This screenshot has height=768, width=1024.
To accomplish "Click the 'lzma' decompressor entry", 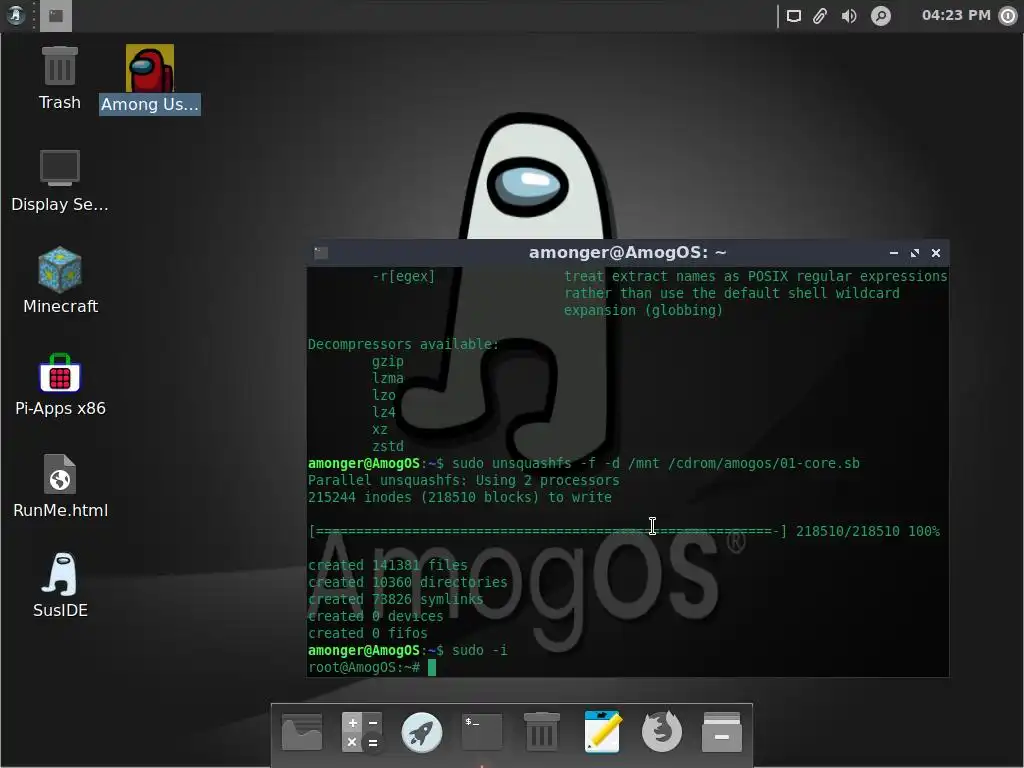I will point(387,378).
